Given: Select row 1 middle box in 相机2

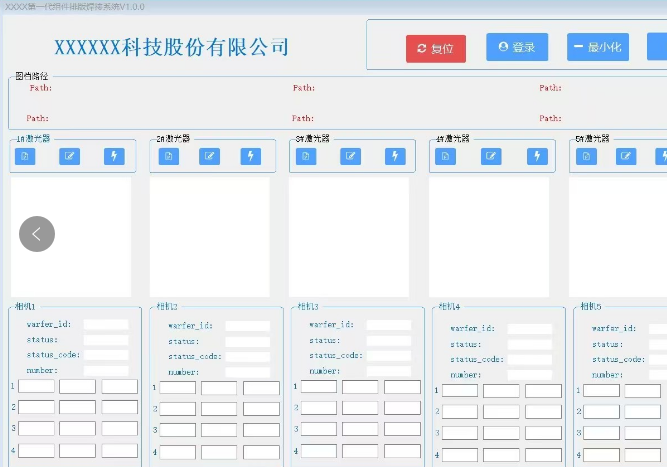Looking at the screenshot, I should click(219, 388).
